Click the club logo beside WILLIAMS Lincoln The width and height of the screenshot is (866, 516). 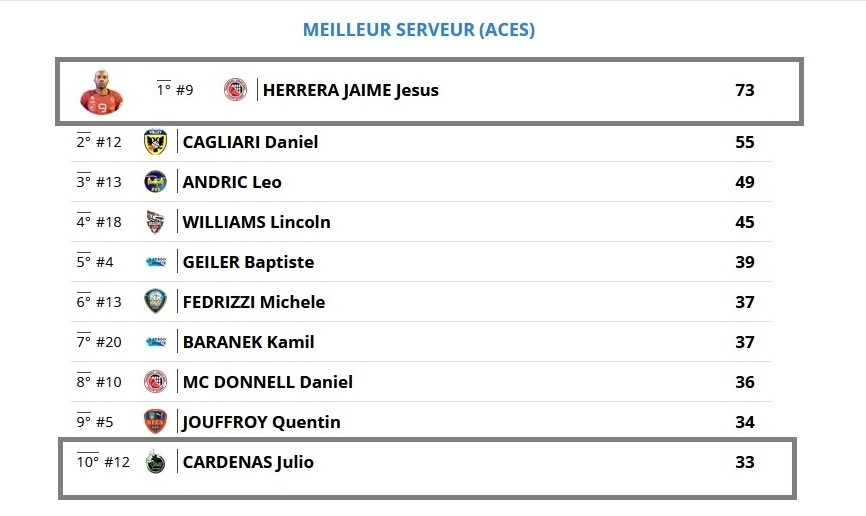[x=155, y=222]
